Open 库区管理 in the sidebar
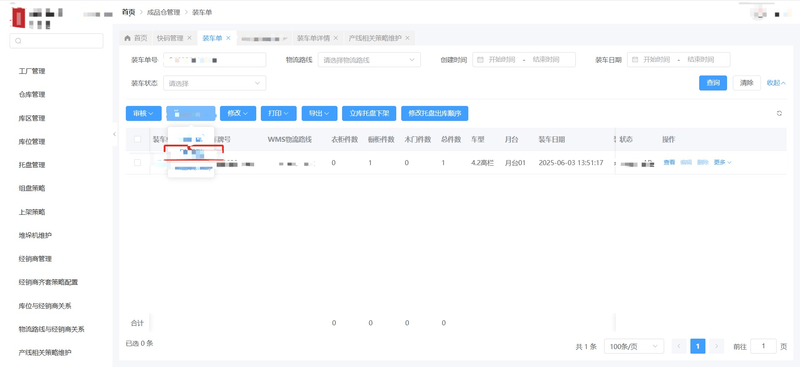 click(x=32, y=118)
